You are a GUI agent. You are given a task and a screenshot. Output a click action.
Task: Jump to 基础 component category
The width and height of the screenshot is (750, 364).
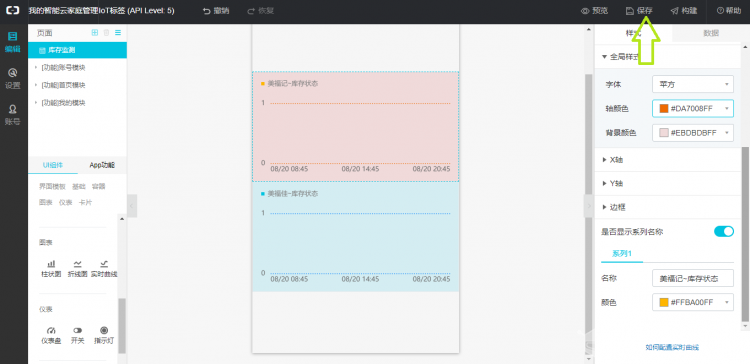79,186
